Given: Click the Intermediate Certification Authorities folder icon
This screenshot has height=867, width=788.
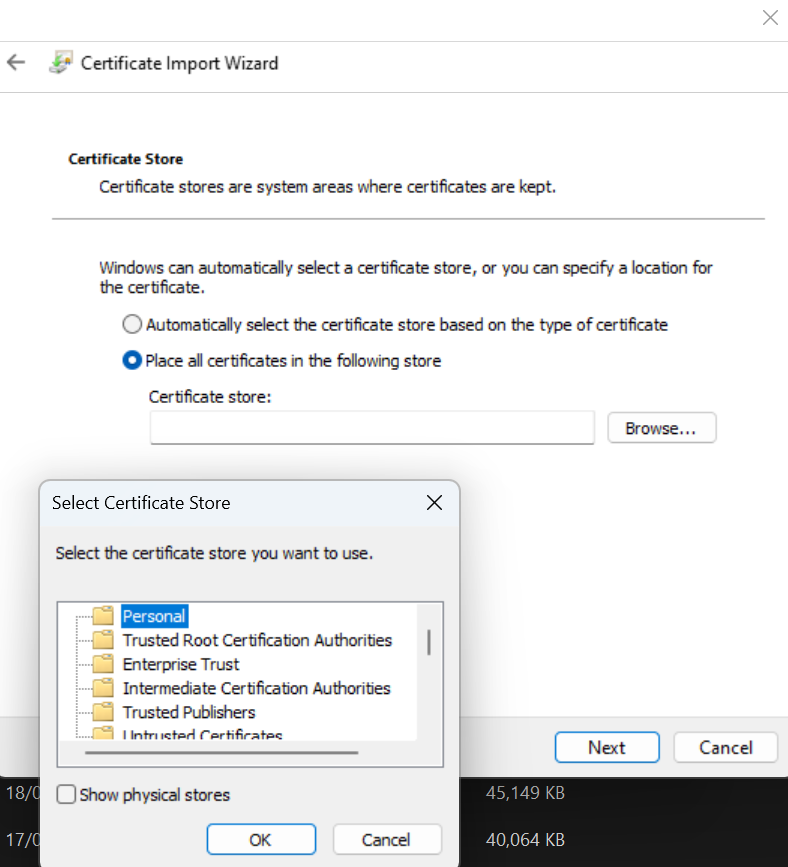Looking at the screenshot, I should (103, 688).
